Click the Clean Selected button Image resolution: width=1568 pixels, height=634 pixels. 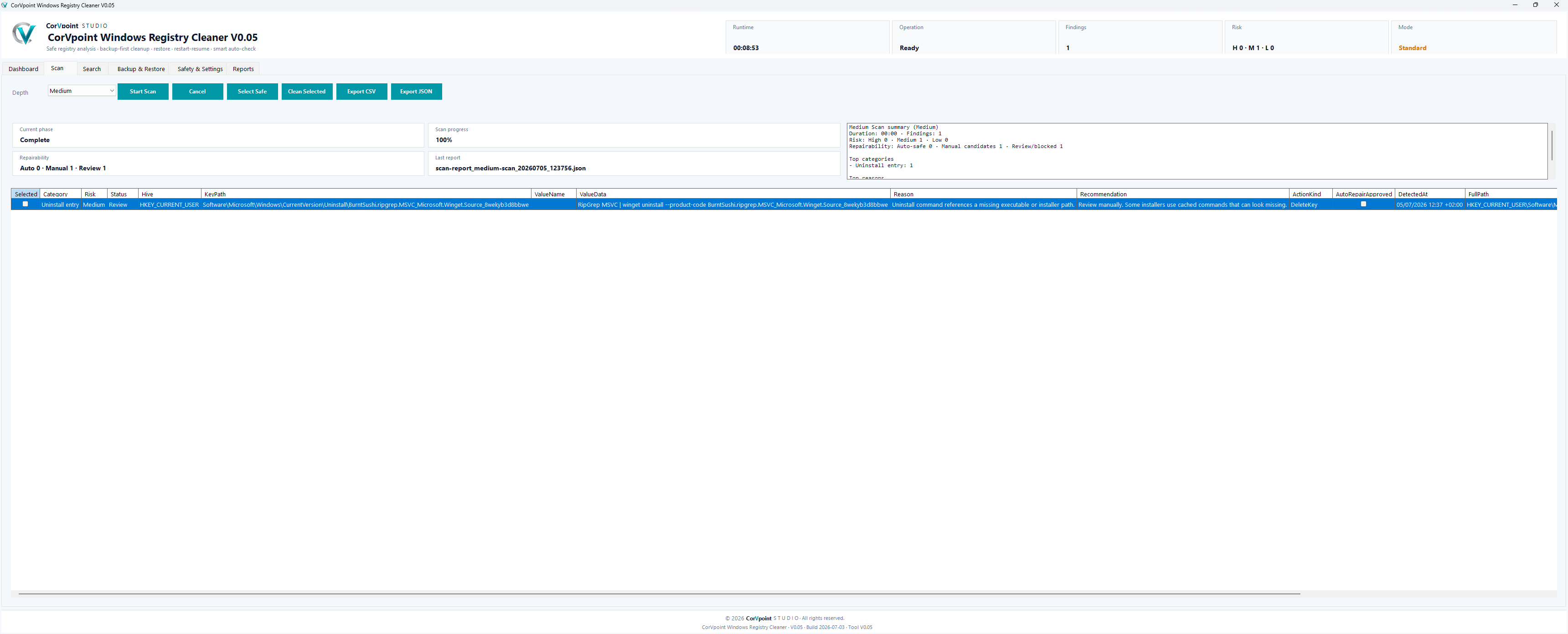(x=307, y=91)
